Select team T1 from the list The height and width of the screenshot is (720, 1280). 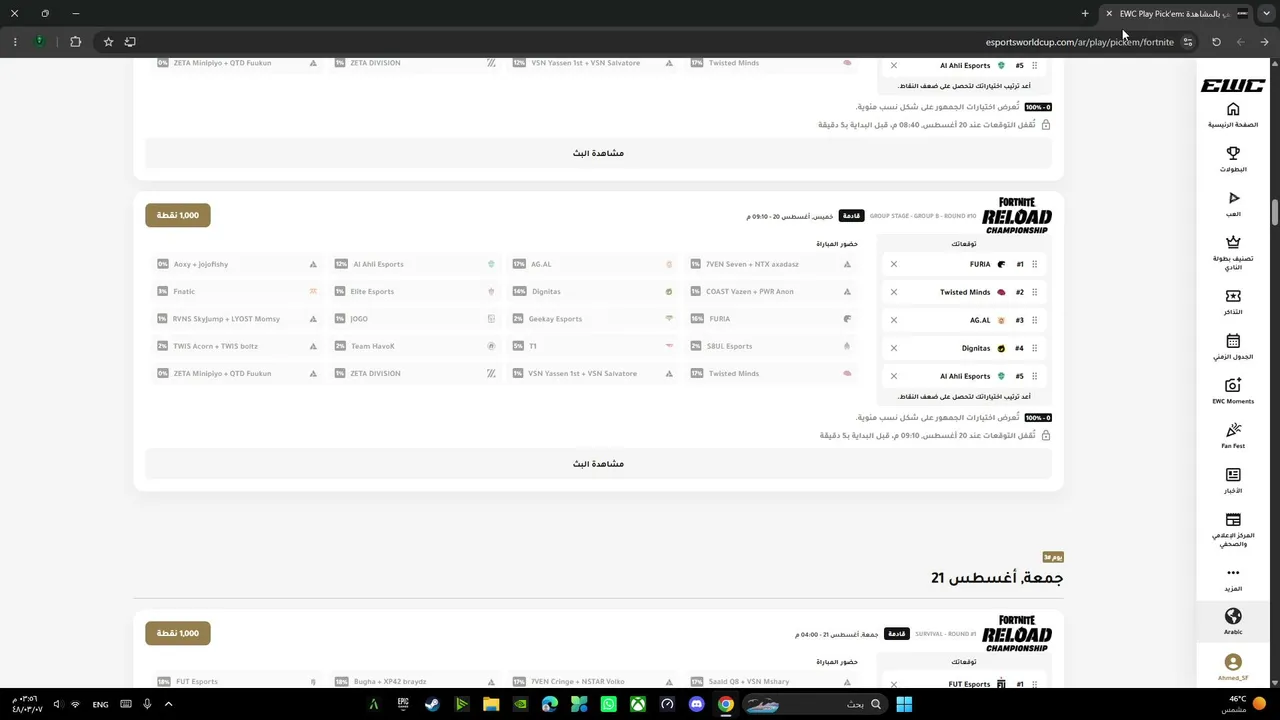(x=593, y=346)
